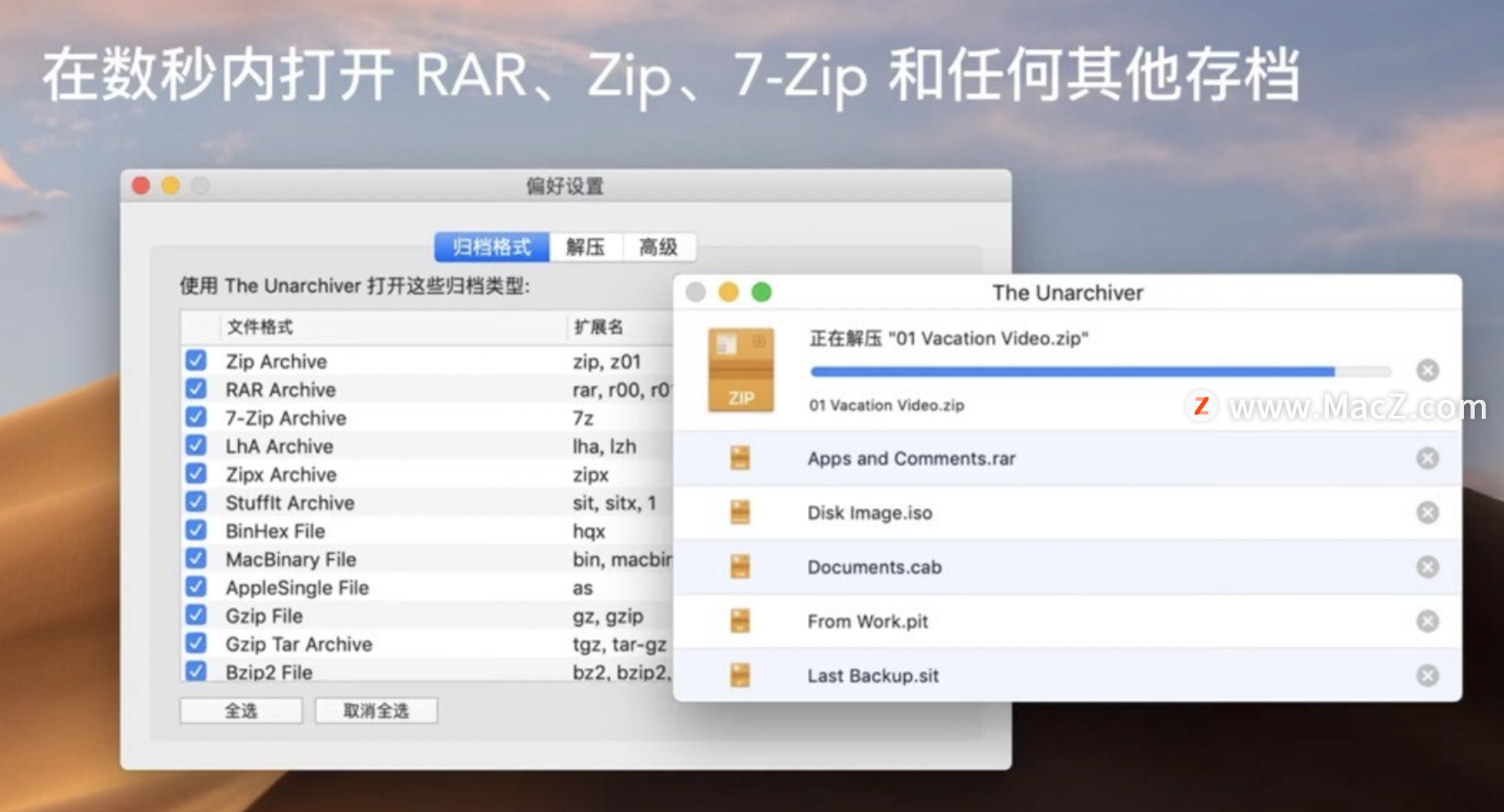Minimize the 偏好设置 window with yellow button

coord(171,185)
